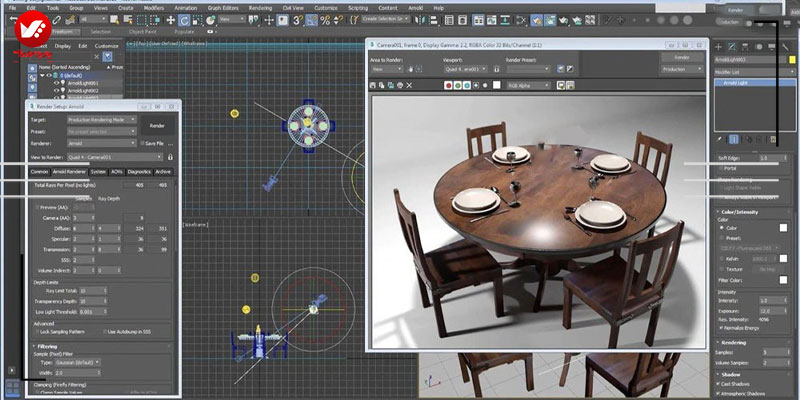Viewport: 800px width, 400px height.
Task: Toggle the 3D Snaps icon
Action: coord(297,20)
